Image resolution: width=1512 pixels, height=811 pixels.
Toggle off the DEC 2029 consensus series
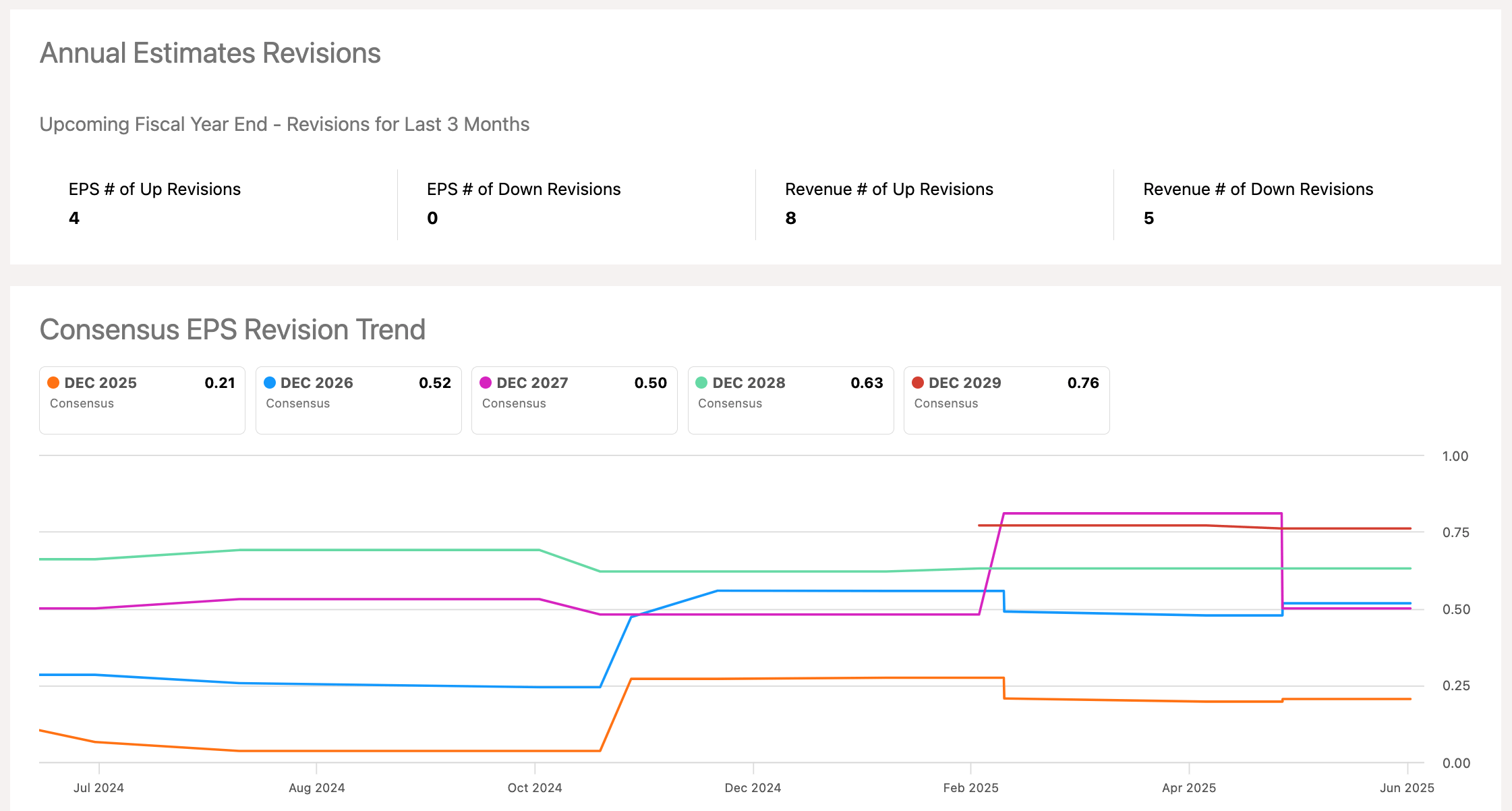1006,400
